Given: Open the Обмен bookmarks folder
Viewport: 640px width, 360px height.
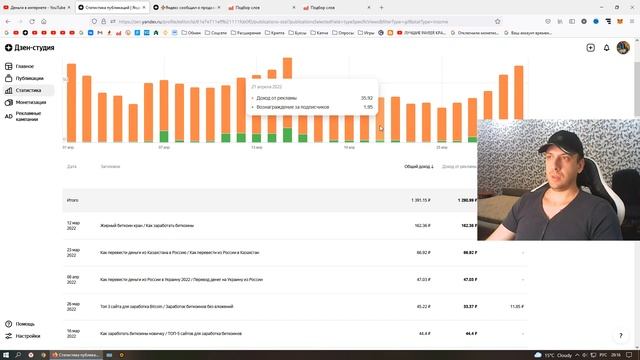Looking at the screenshot, I should click(x=191, y=33).
